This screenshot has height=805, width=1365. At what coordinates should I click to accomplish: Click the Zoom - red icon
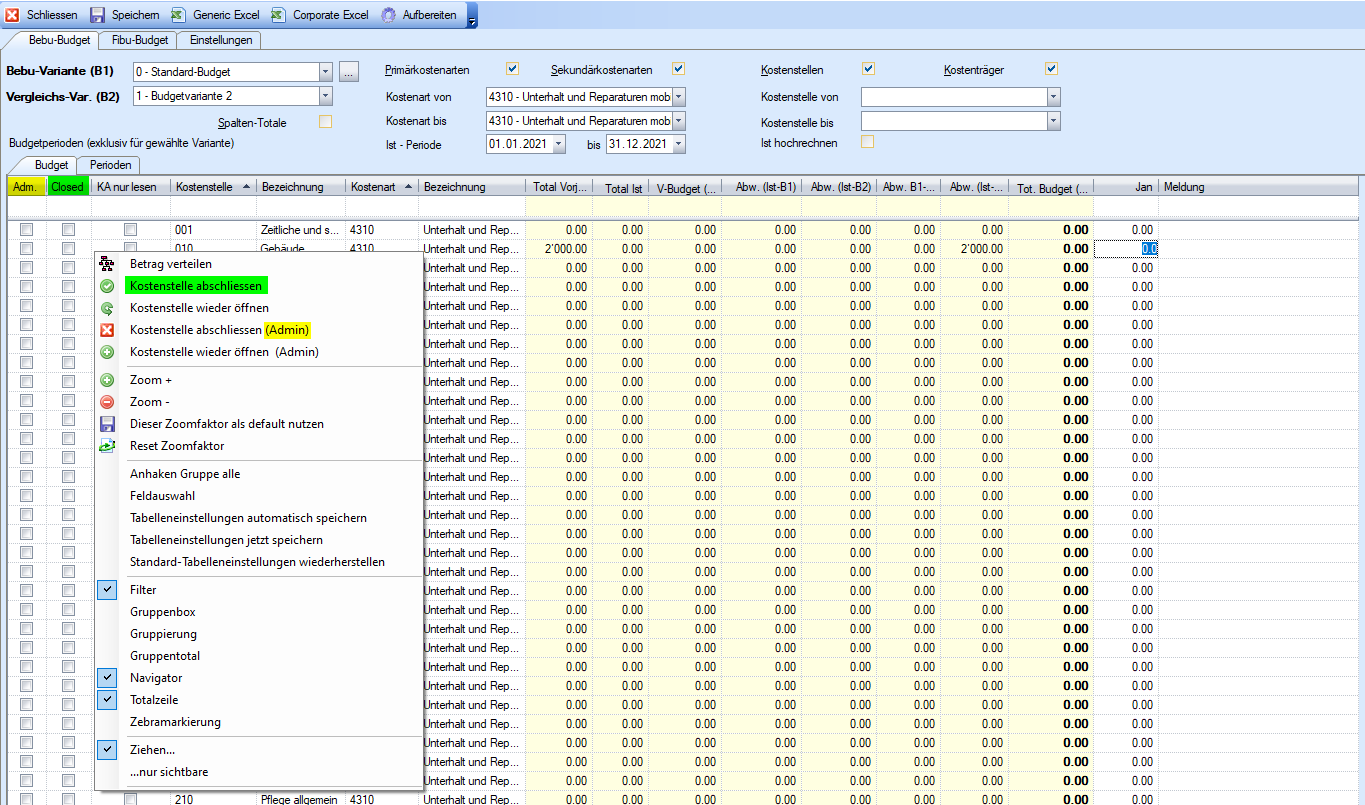click(x=107, y=402)
